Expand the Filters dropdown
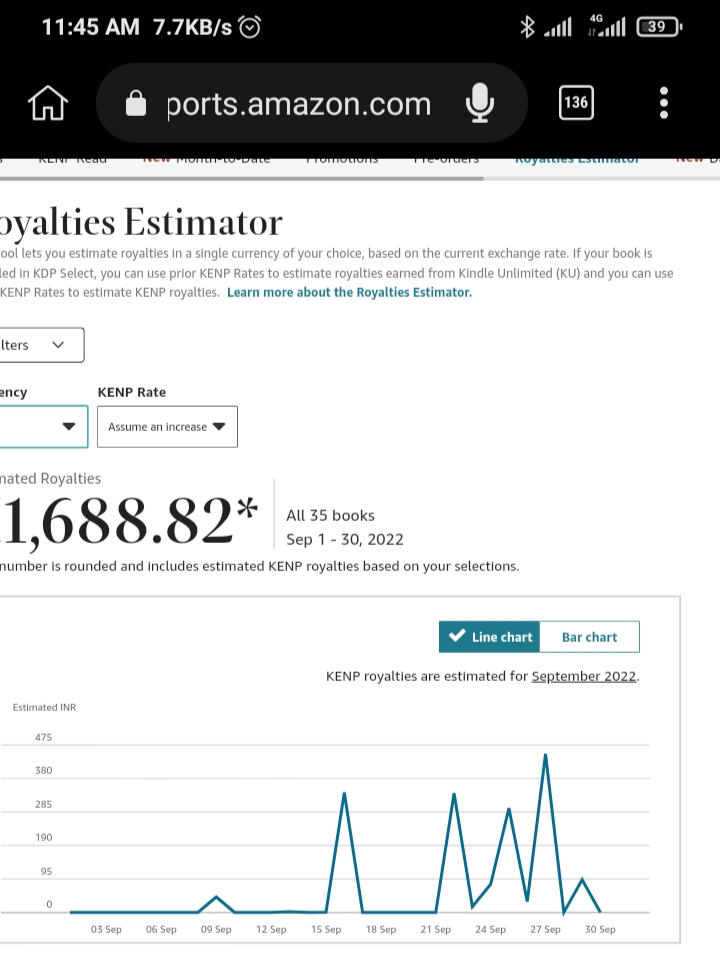This screenshot has height=966, width=720. [40, 345]
